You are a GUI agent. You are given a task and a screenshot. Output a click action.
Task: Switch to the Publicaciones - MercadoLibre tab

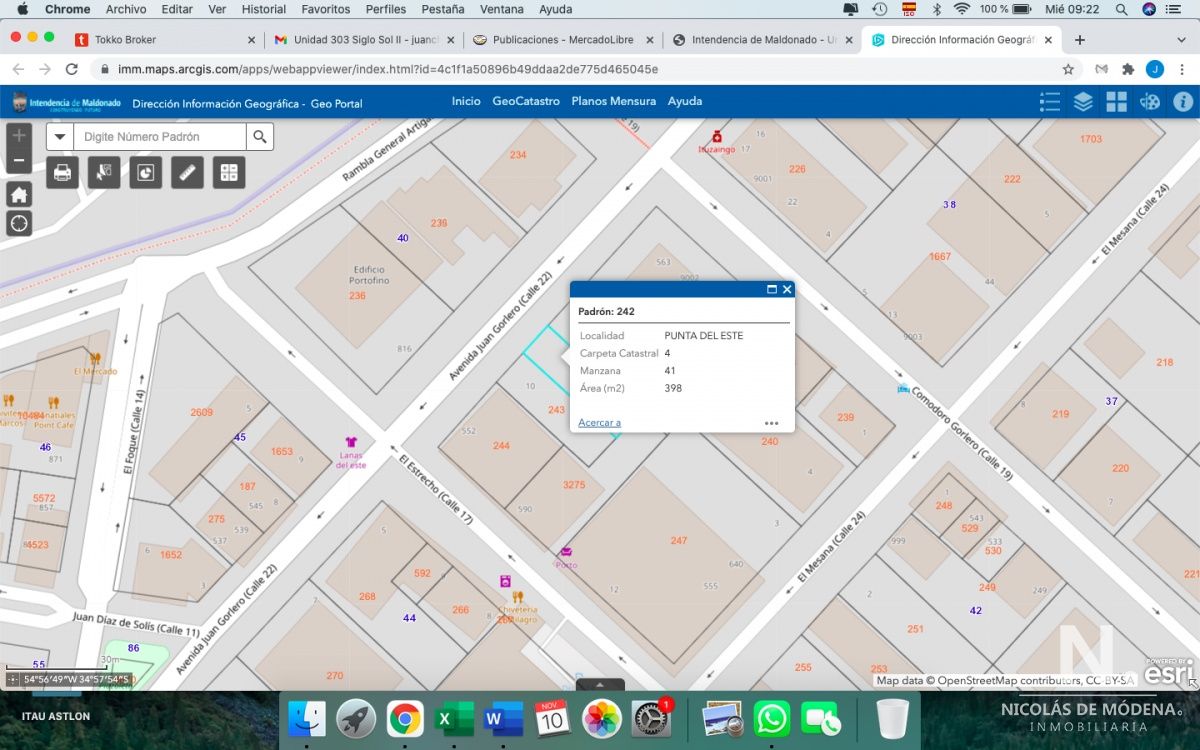[563, 40]
